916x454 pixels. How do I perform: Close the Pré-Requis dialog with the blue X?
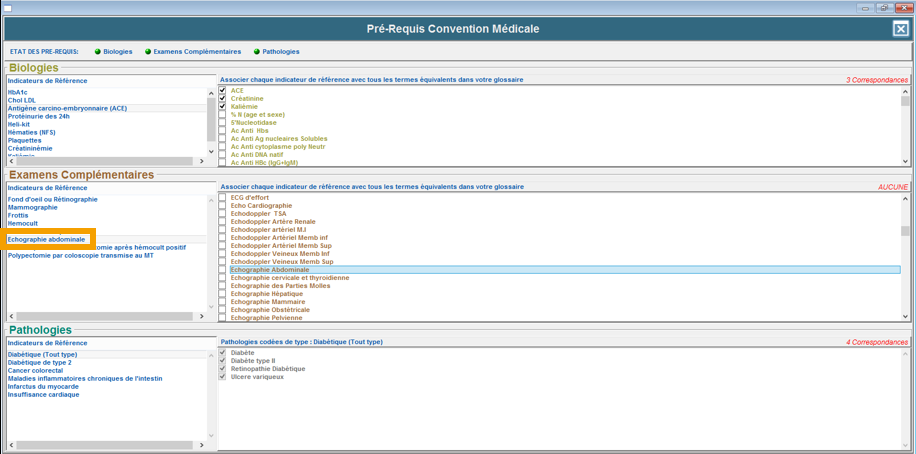click(x=900, y=29)
